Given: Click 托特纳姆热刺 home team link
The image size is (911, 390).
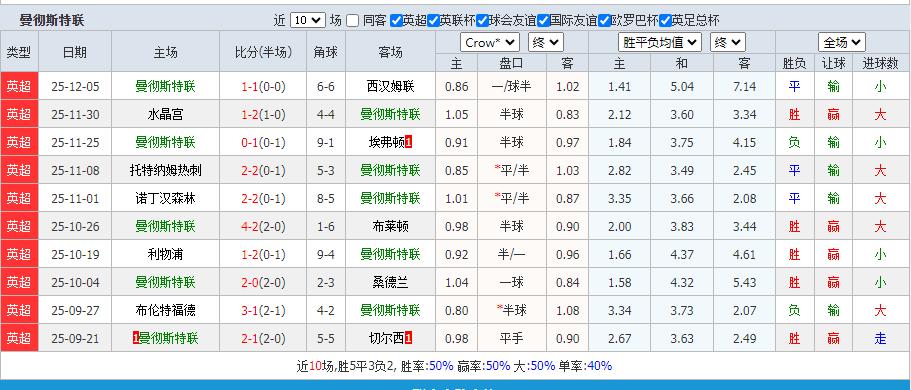Looking at the screenshot, I should (166, 170).
